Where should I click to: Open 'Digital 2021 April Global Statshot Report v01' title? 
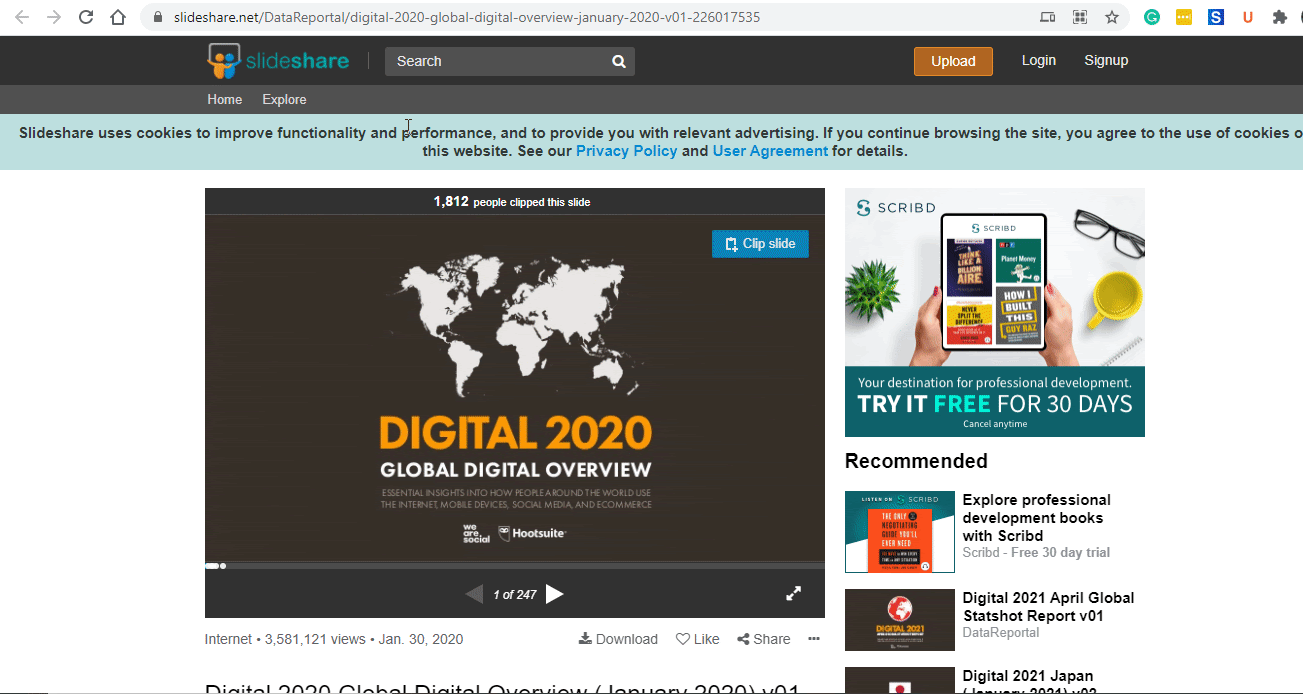tap(1048, 607)
